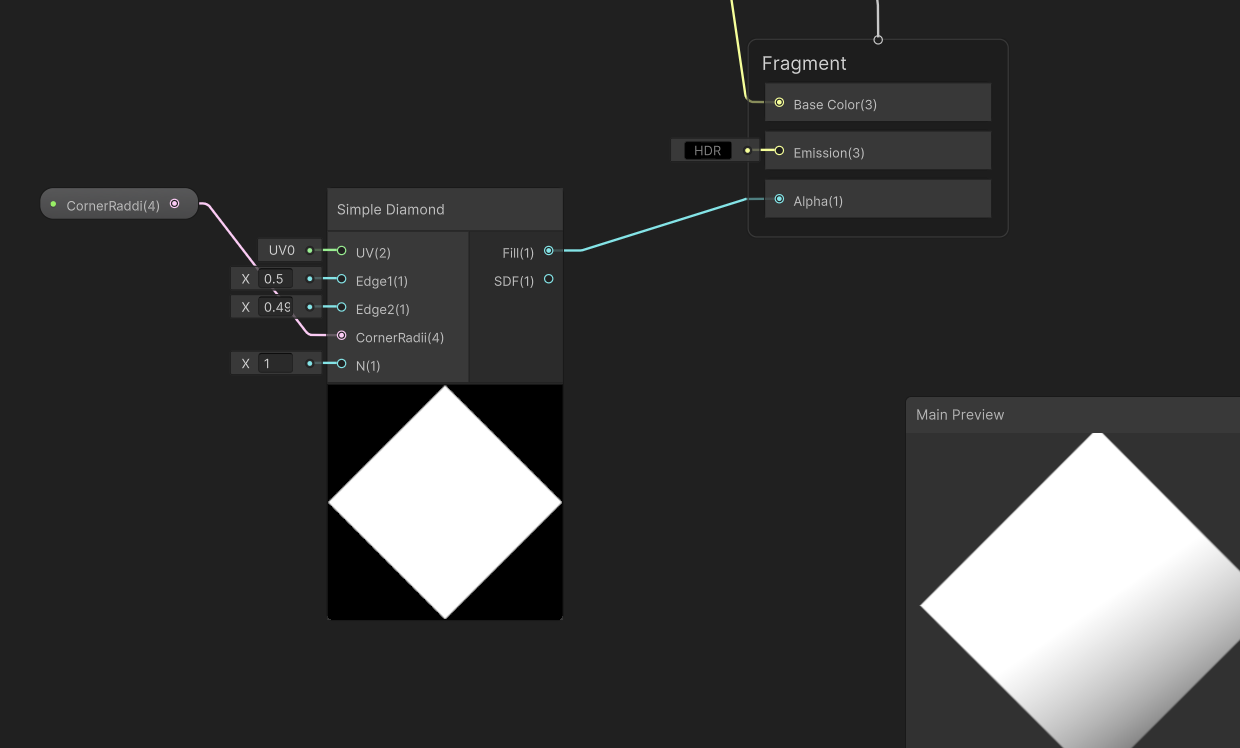Click the Alpha(1) input port
The image size is (1240, 748).
pyautogui.click(x=779, y=199)
